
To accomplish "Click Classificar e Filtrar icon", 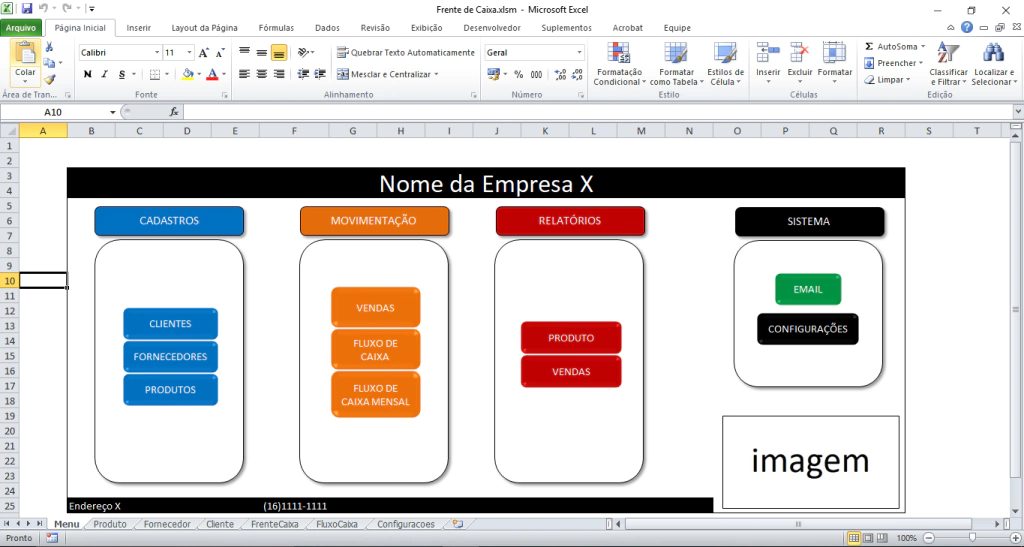I will [948, 55].
